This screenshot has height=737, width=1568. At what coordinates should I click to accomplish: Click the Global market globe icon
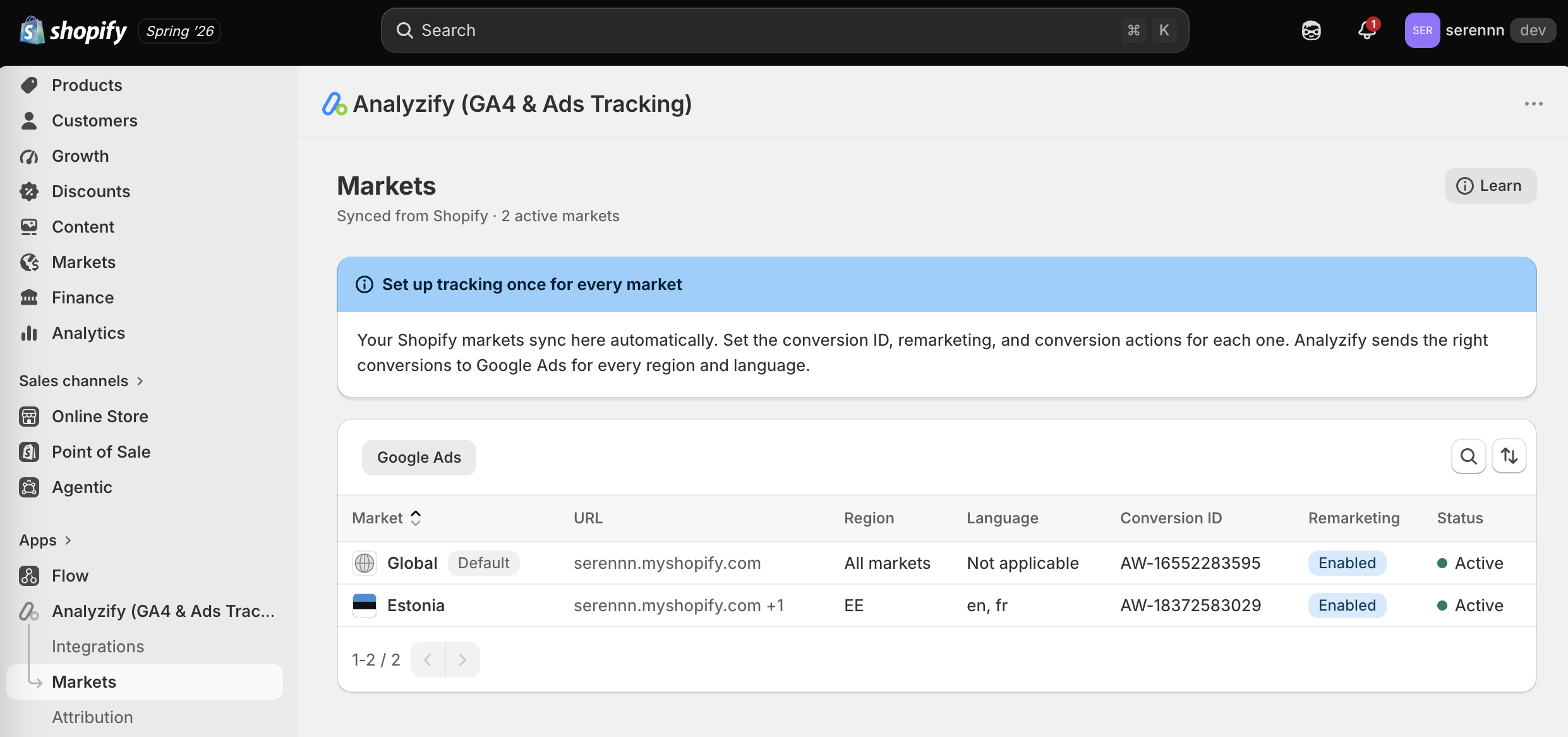pyautogui.click(x=365, y=563)
